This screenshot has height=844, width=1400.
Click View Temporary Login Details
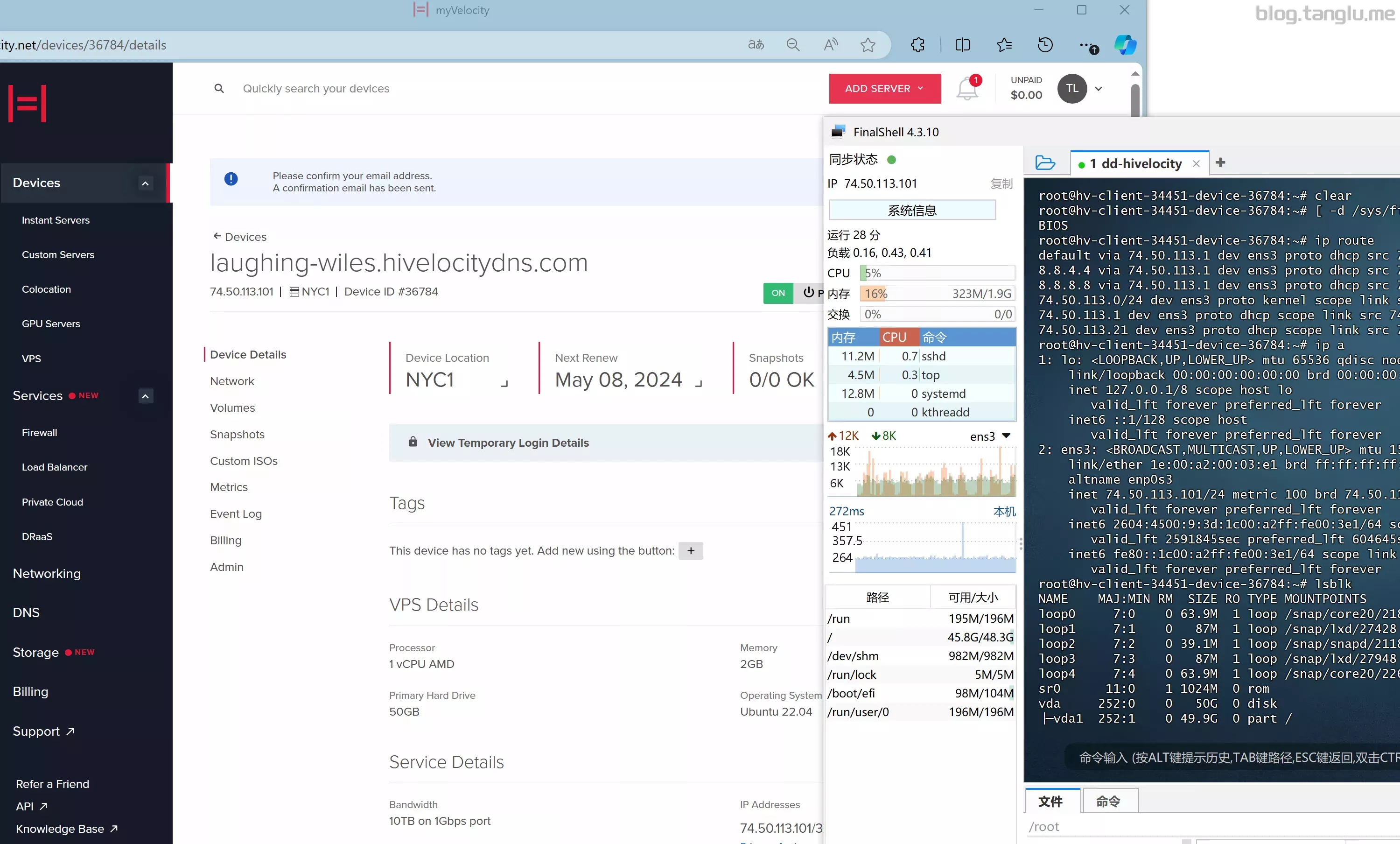pyautogui.click(x=507, y=443)
